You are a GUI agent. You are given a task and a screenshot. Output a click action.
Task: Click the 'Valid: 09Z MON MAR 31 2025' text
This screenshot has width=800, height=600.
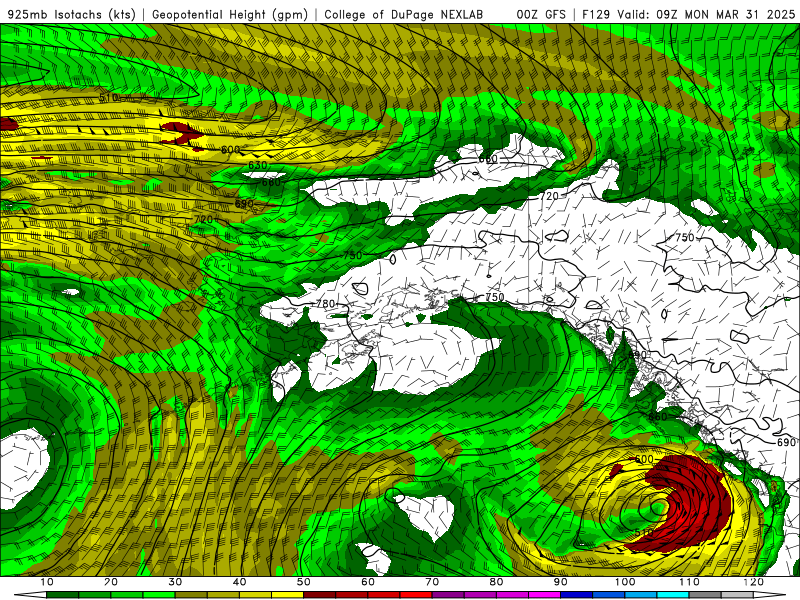[x=706, y=15]
